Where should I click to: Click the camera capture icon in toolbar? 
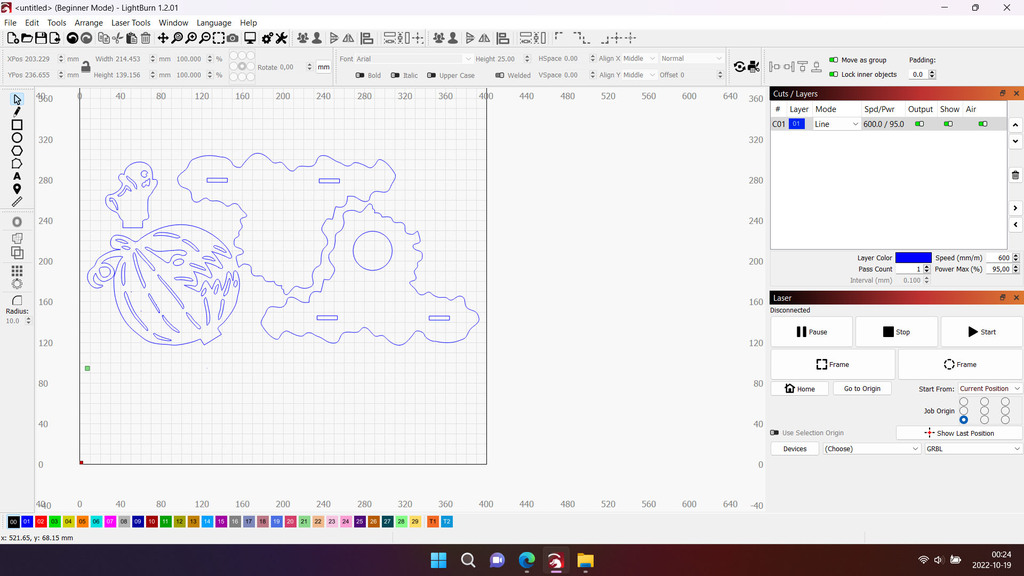coord(233,38)
